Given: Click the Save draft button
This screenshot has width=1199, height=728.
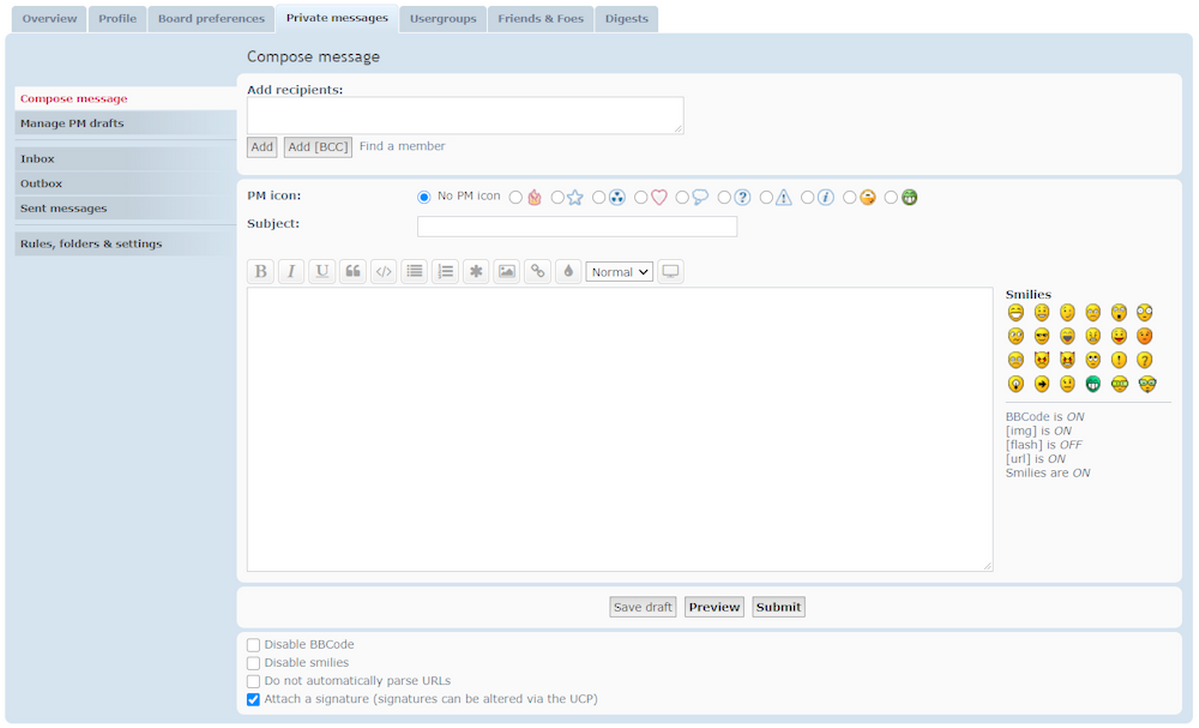Looking at the screenshot, I should pyautogui.click(x=642, y=607).
